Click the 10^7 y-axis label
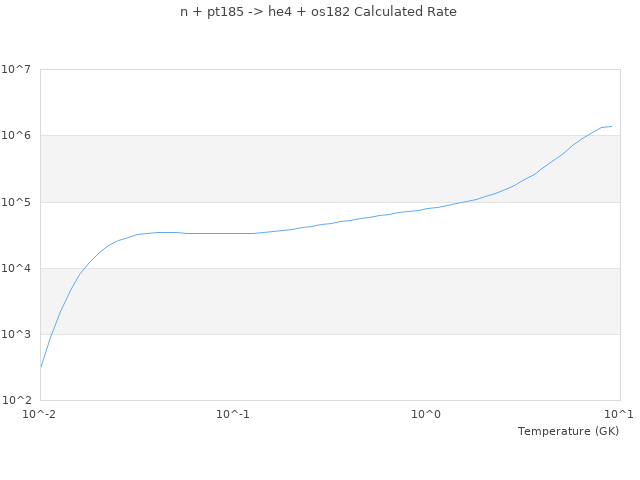Viewport: 640px width, 480px height. 17,70
